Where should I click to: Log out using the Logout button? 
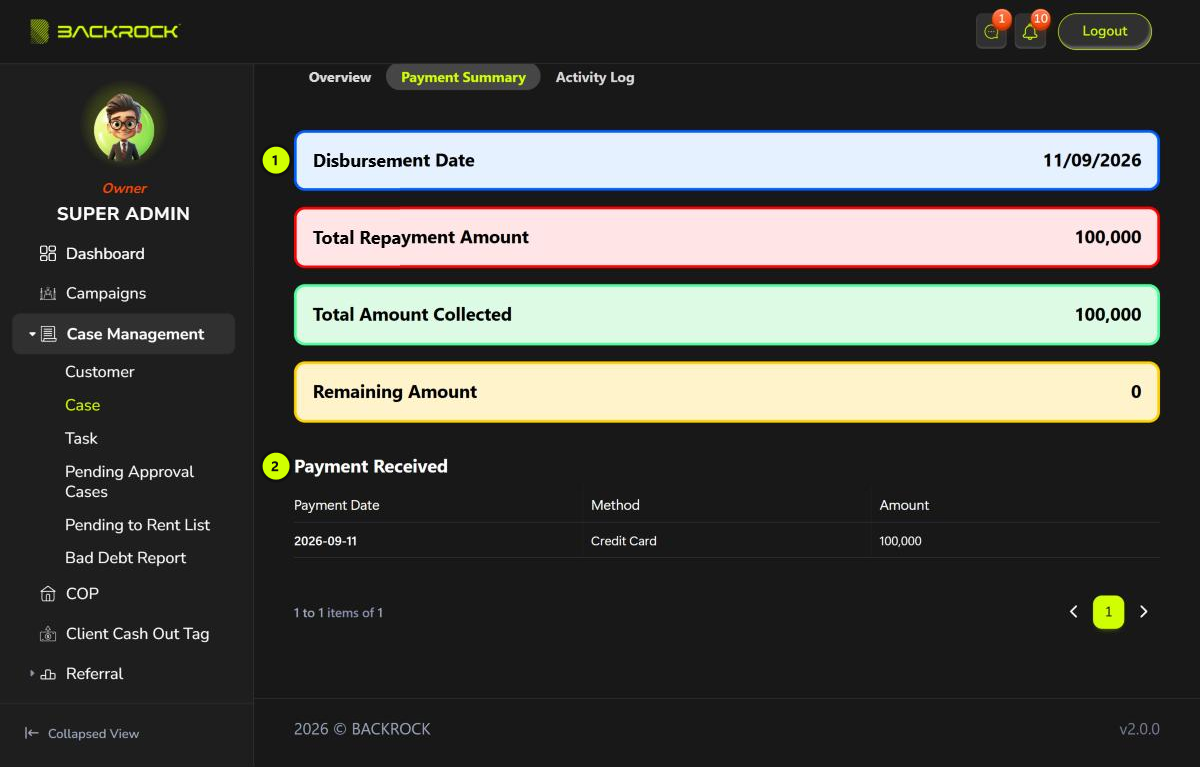1105,31
